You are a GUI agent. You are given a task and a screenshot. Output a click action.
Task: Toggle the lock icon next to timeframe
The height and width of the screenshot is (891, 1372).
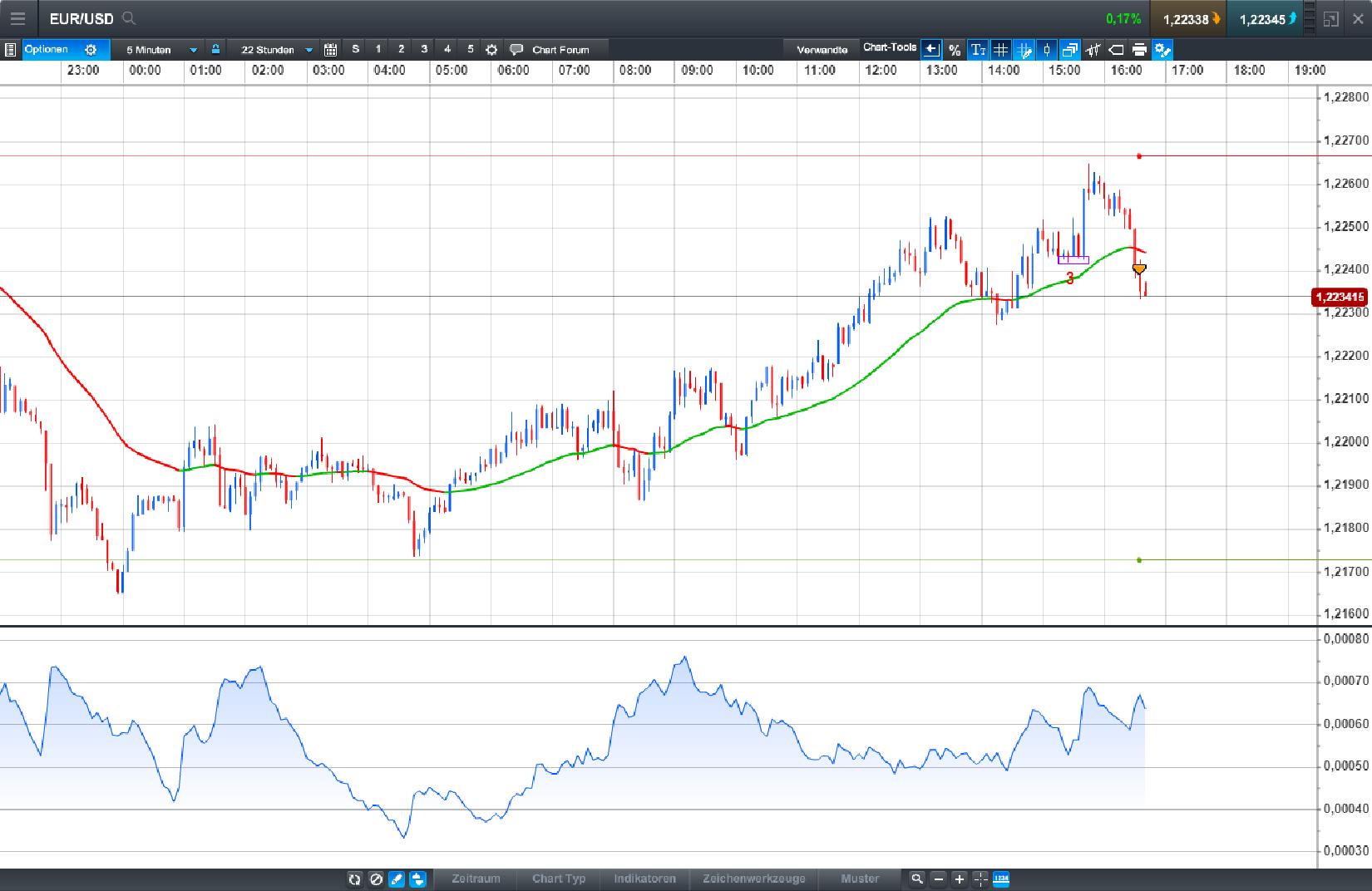(x=215, y=49)
